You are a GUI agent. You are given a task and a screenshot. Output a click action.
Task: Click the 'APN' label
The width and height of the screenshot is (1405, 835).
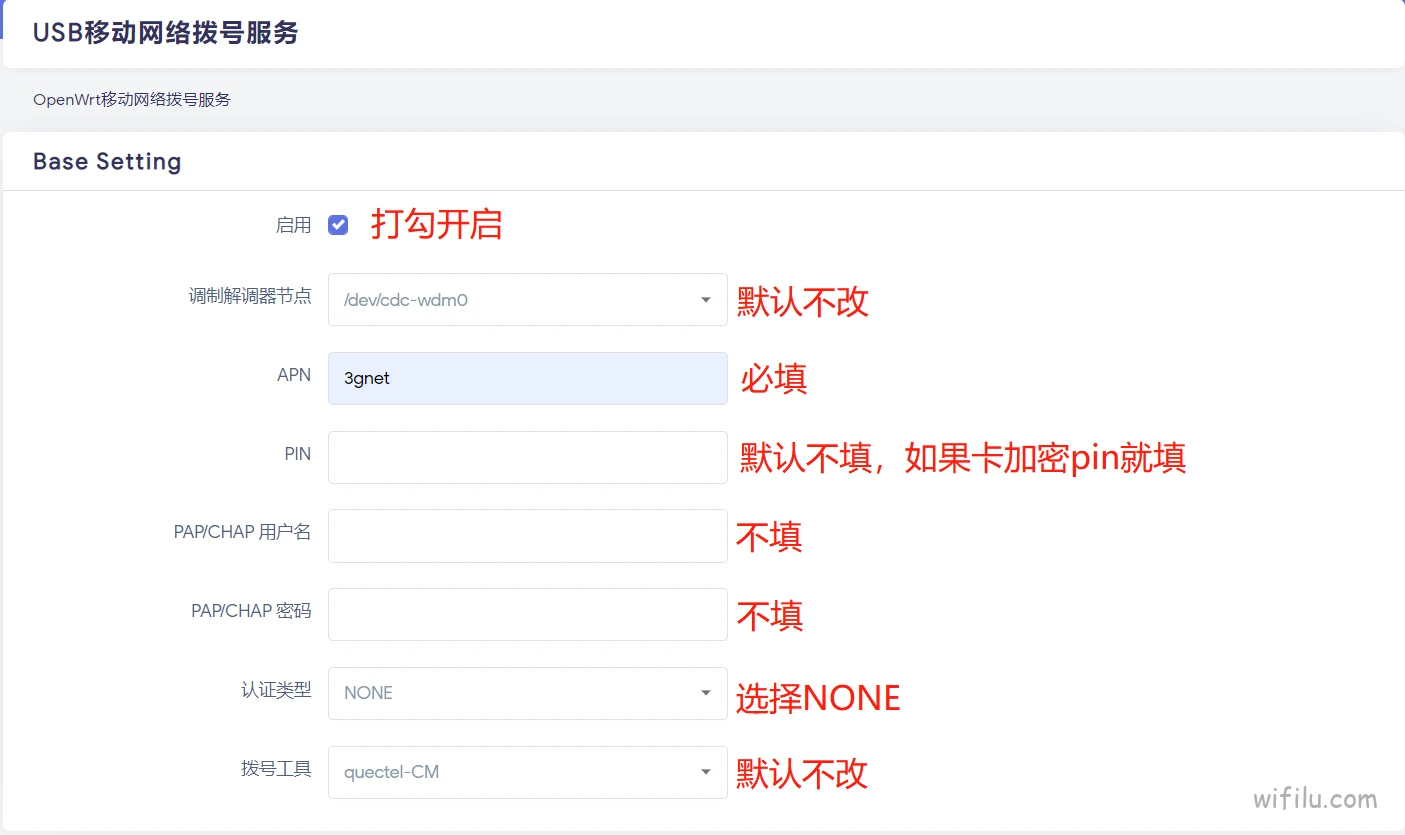pyautogui.click(x=294, y=375)
